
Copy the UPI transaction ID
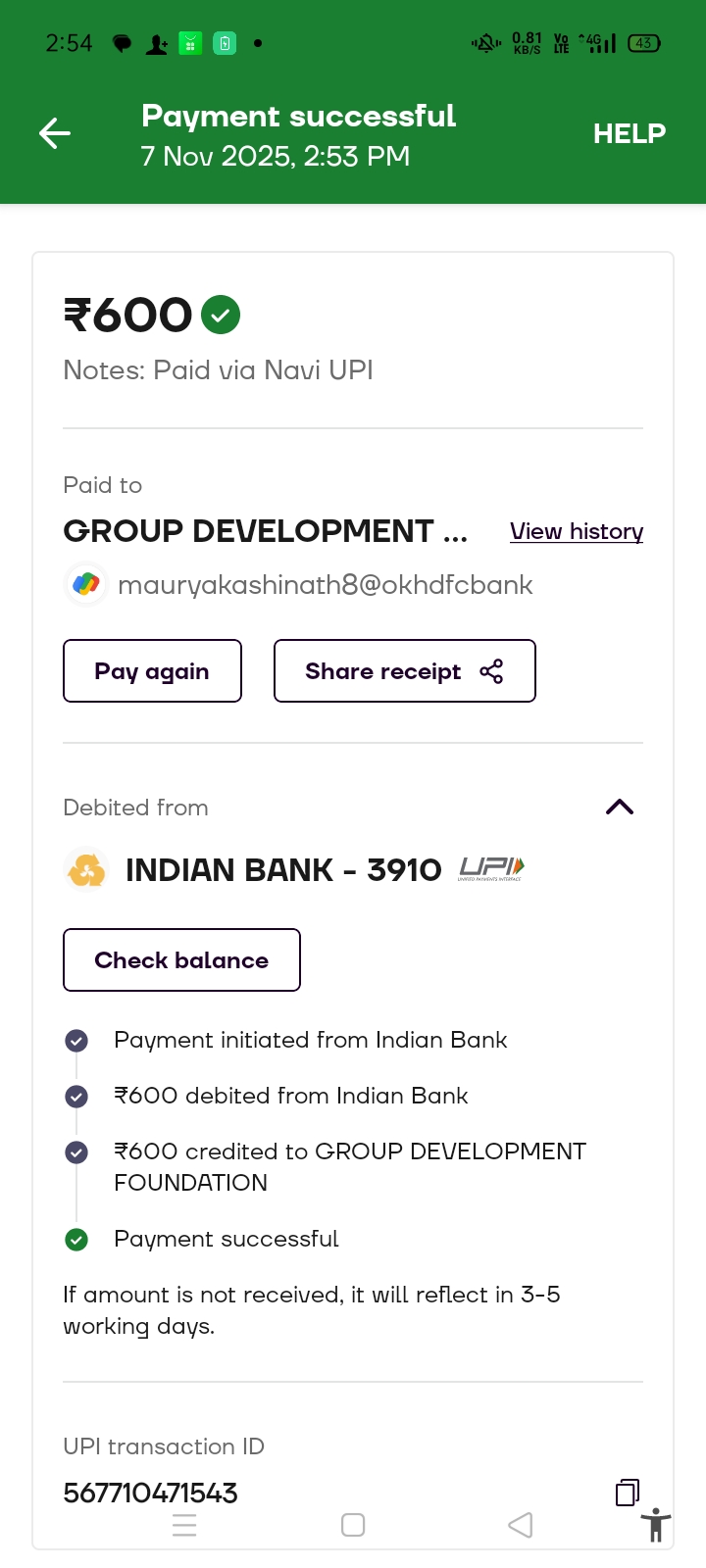627,1493
